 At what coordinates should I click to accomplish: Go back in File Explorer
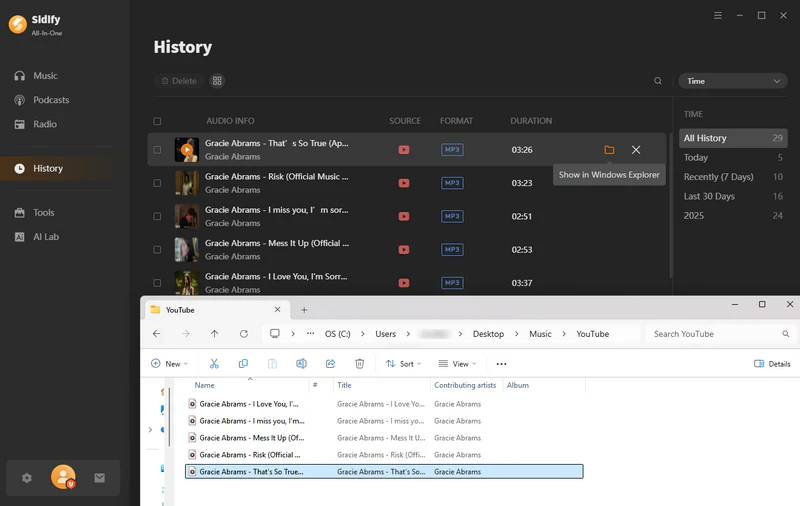coord(157,334)
